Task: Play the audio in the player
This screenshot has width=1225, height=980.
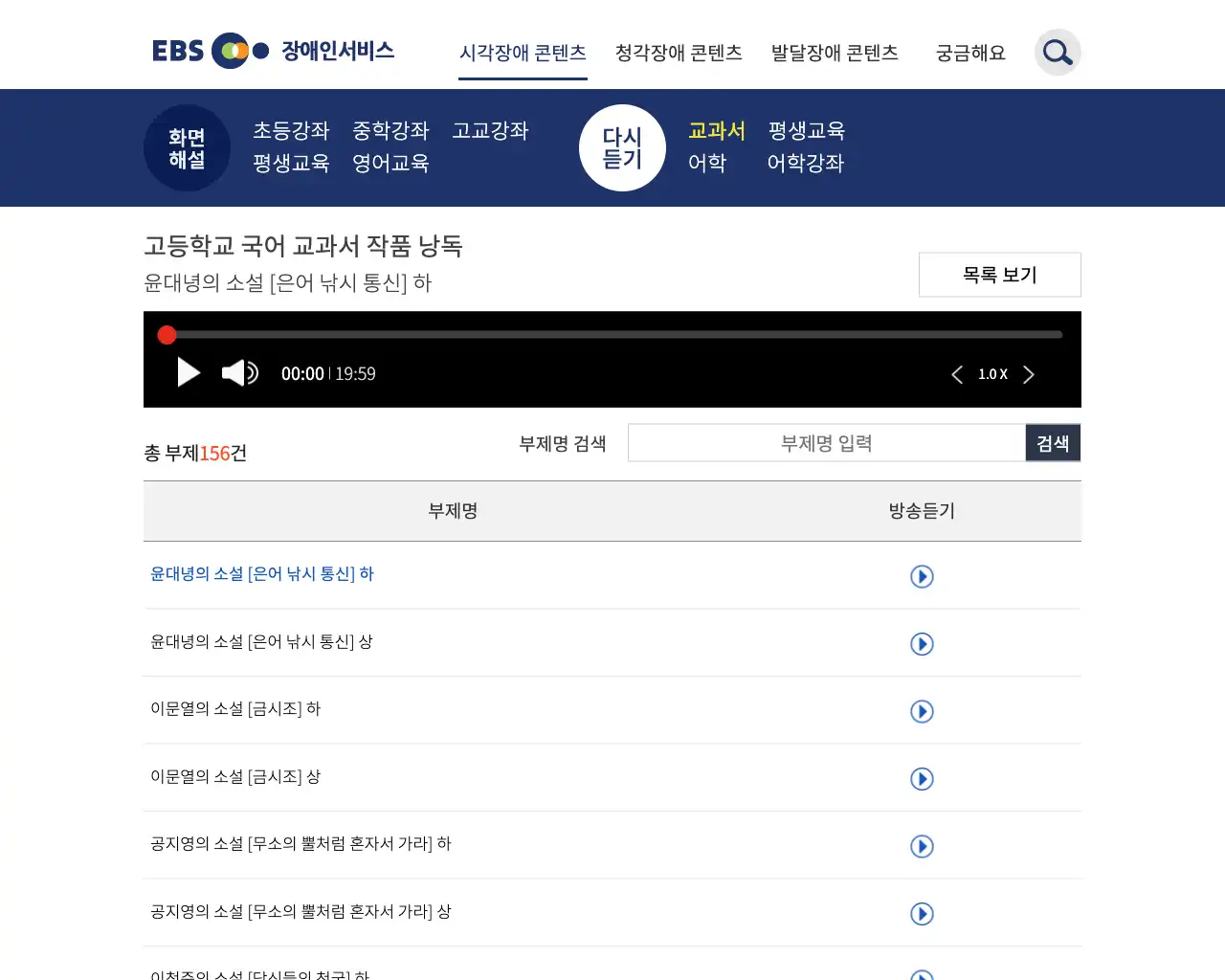Action: [x=188, y=373]
